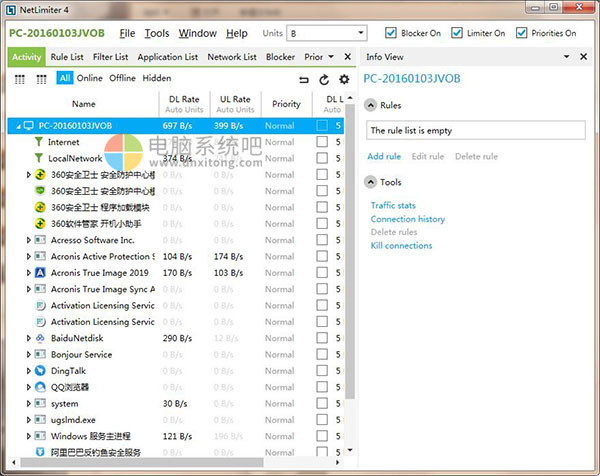This screenshot has height=476, width=600.
Task: Close the Info View panel
Action: (x=584, y=57)
